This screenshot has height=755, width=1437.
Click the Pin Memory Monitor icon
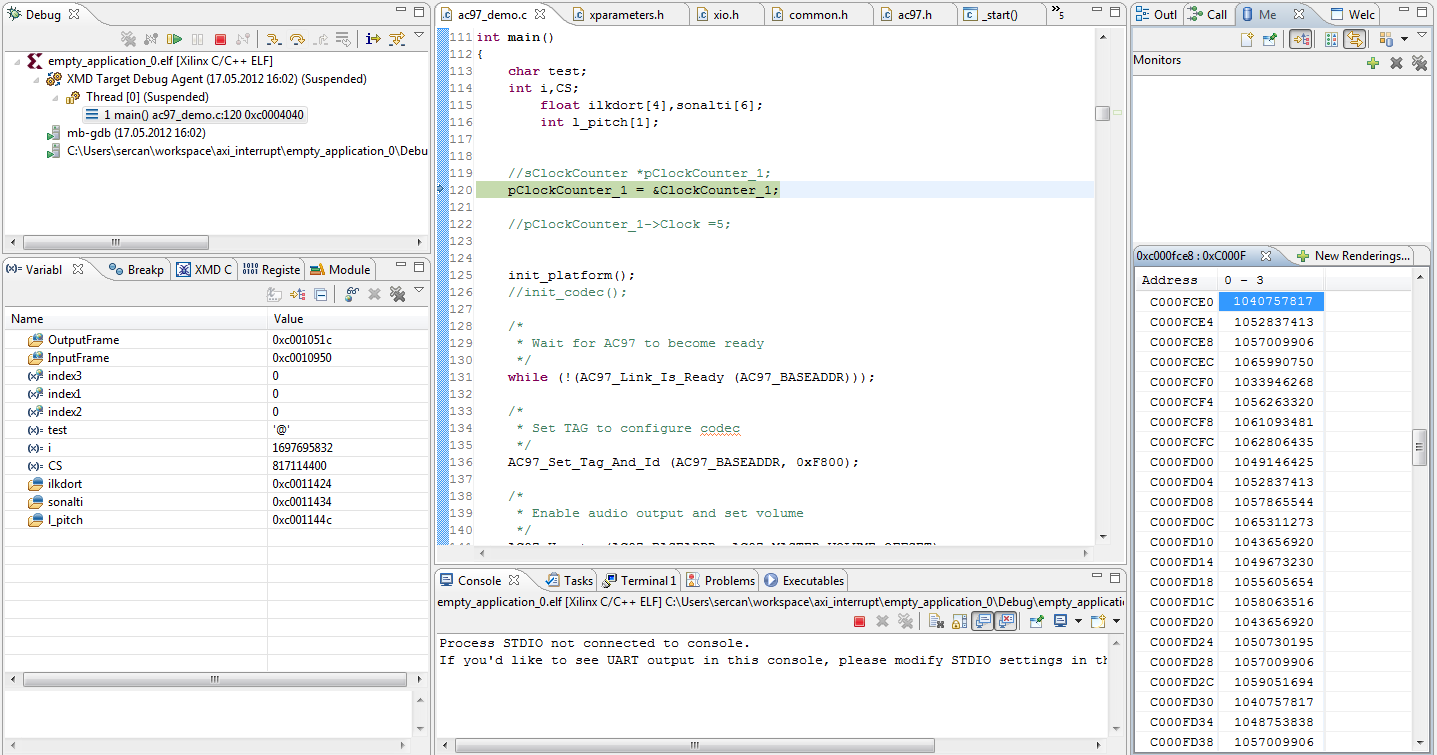pyautogui.click(x=1270, y=39)
